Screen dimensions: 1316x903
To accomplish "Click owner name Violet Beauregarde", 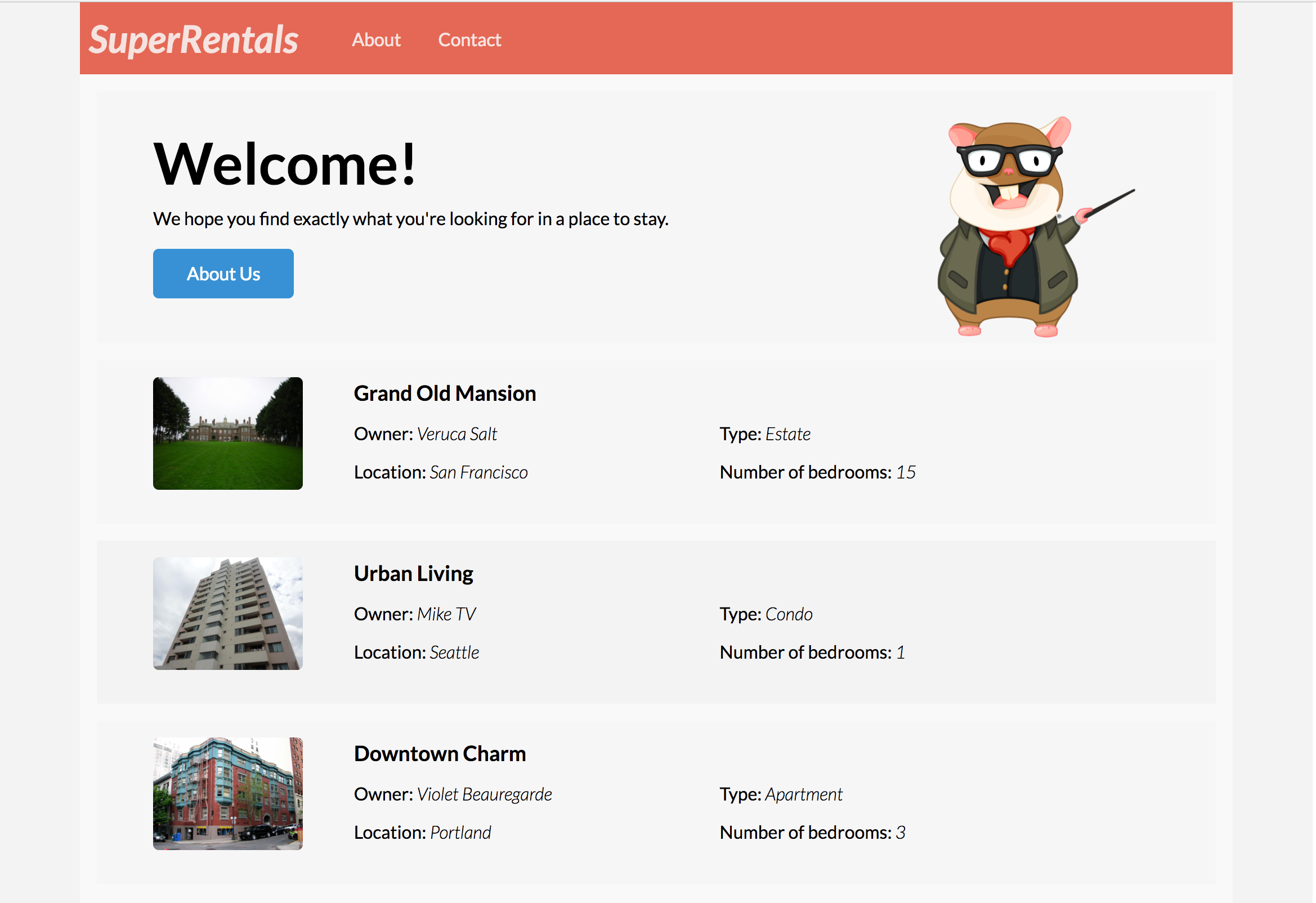I will pos(484,794).
